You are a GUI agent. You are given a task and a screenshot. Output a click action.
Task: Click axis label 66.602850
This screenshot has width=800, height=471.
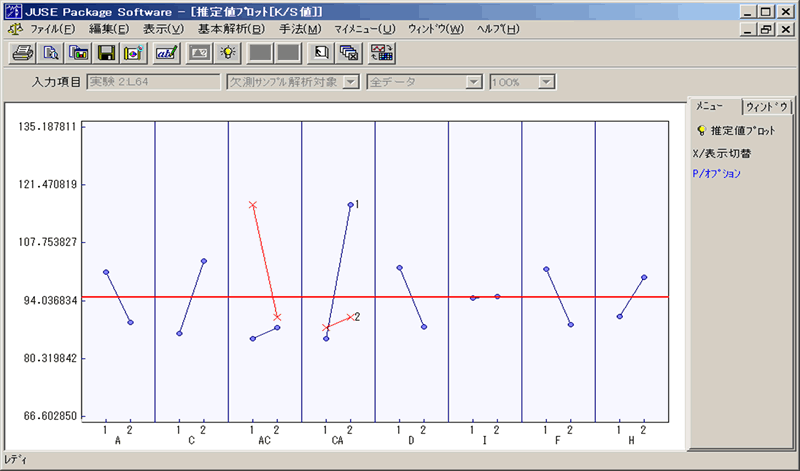(x=50, y=416)
